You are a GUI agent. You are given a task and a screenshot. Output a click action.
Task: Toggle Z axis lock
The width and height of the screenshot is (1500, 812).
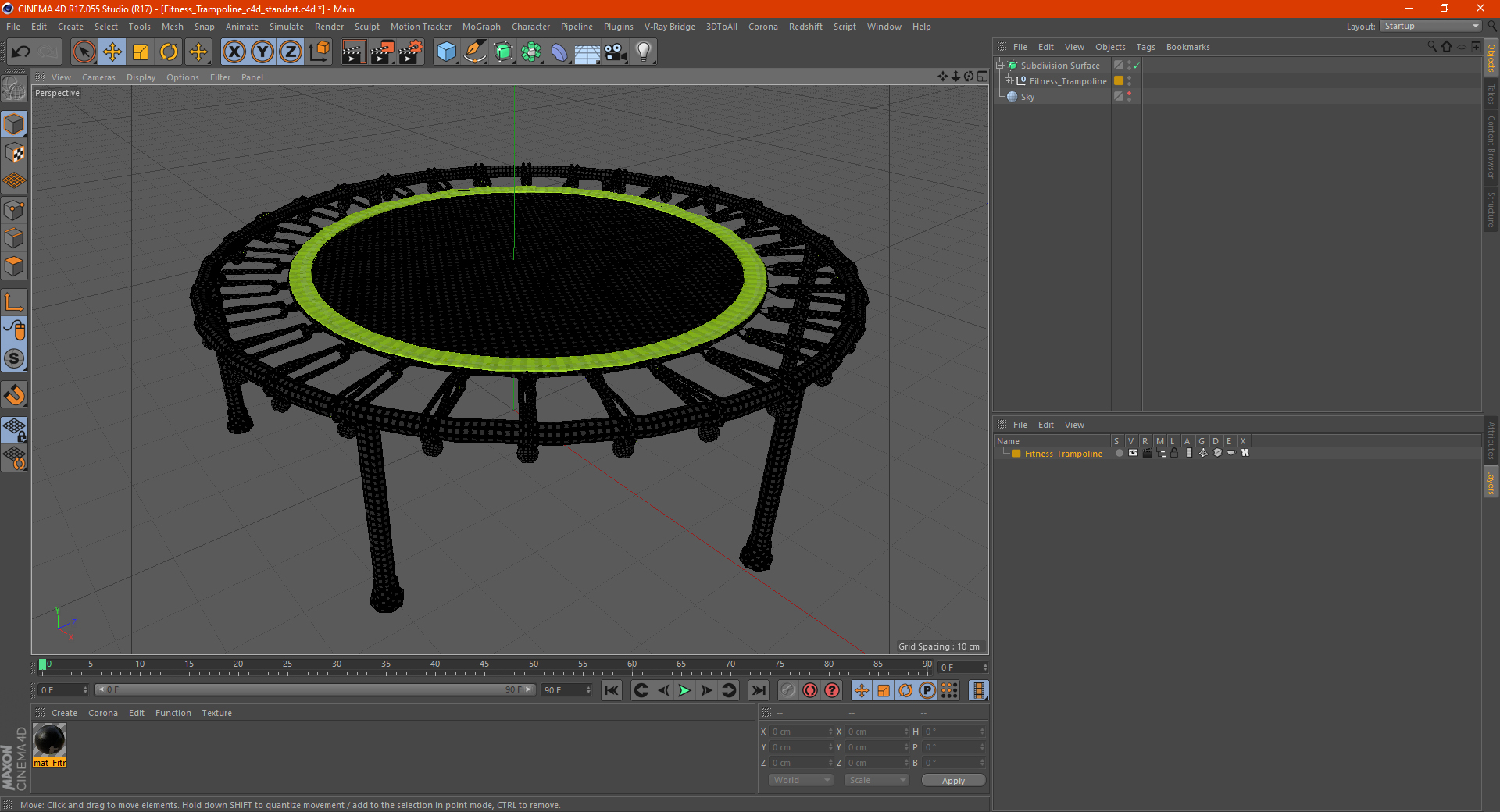[x=291, y=52]
